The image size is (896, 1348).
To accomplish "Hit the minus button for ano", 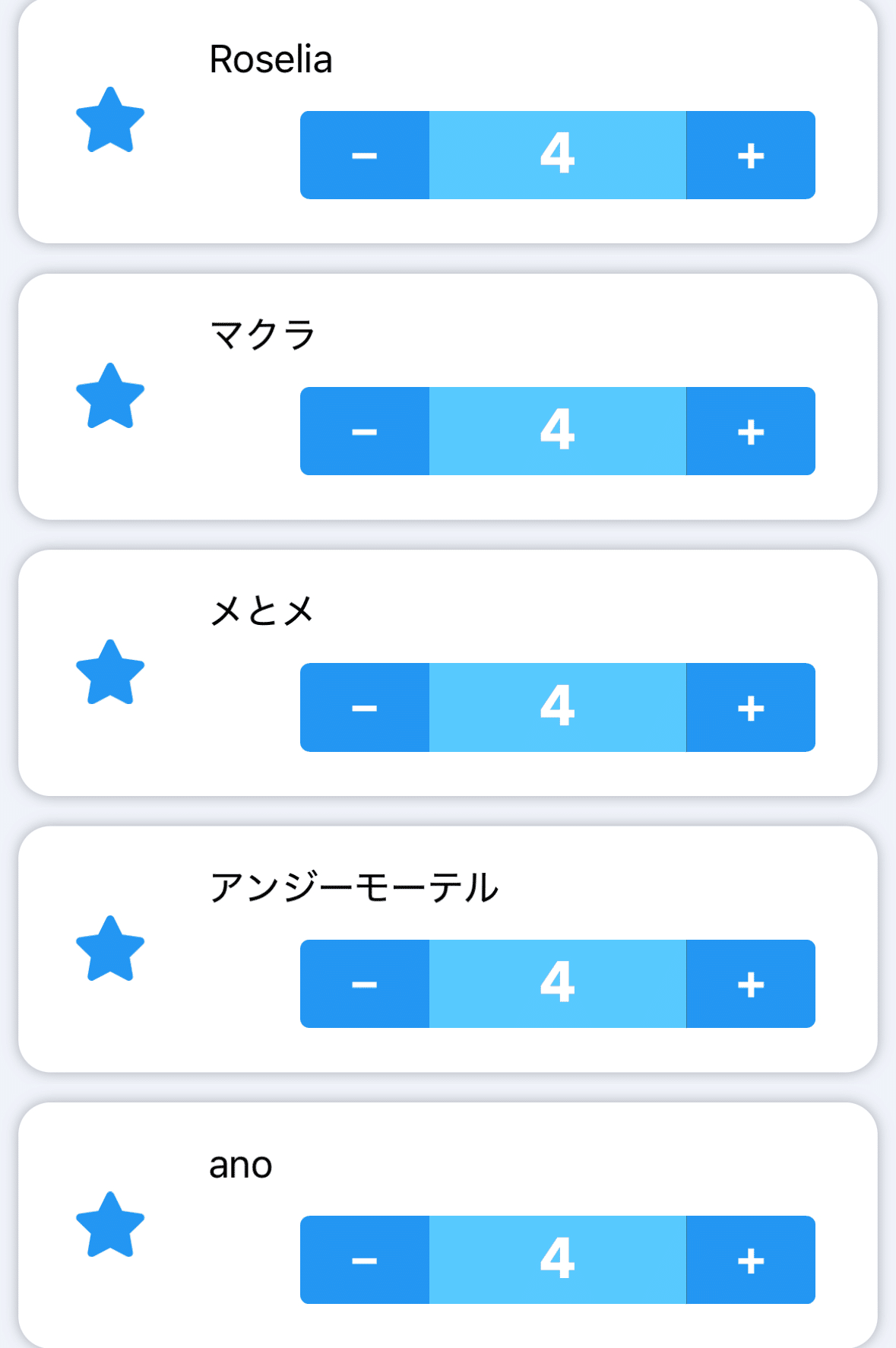I will pyautogui.click(x=365, y=1260).
